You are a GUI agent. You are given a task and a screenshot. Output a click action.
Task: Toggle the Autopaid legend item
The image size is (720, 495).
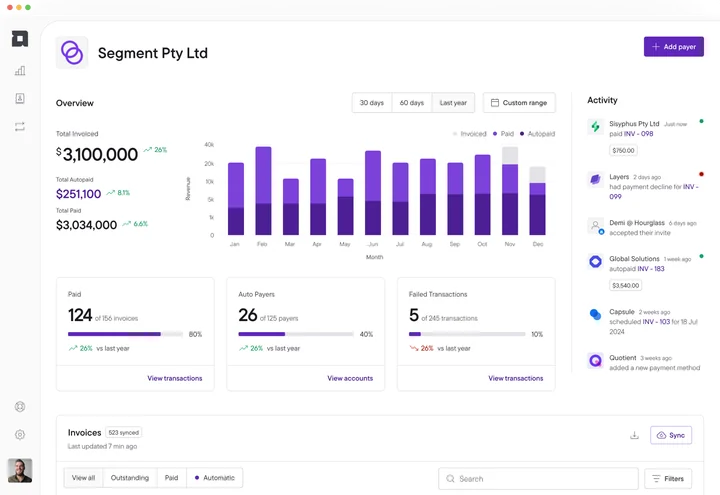click(538, 134)
